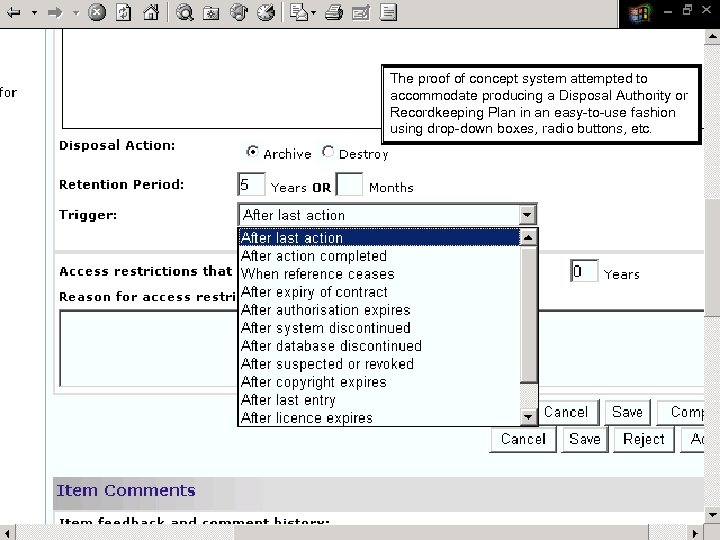Choose 'When reference ceases' trigger
The height and width of the screenshot is (540, 720).
click(x=379, y=274)
